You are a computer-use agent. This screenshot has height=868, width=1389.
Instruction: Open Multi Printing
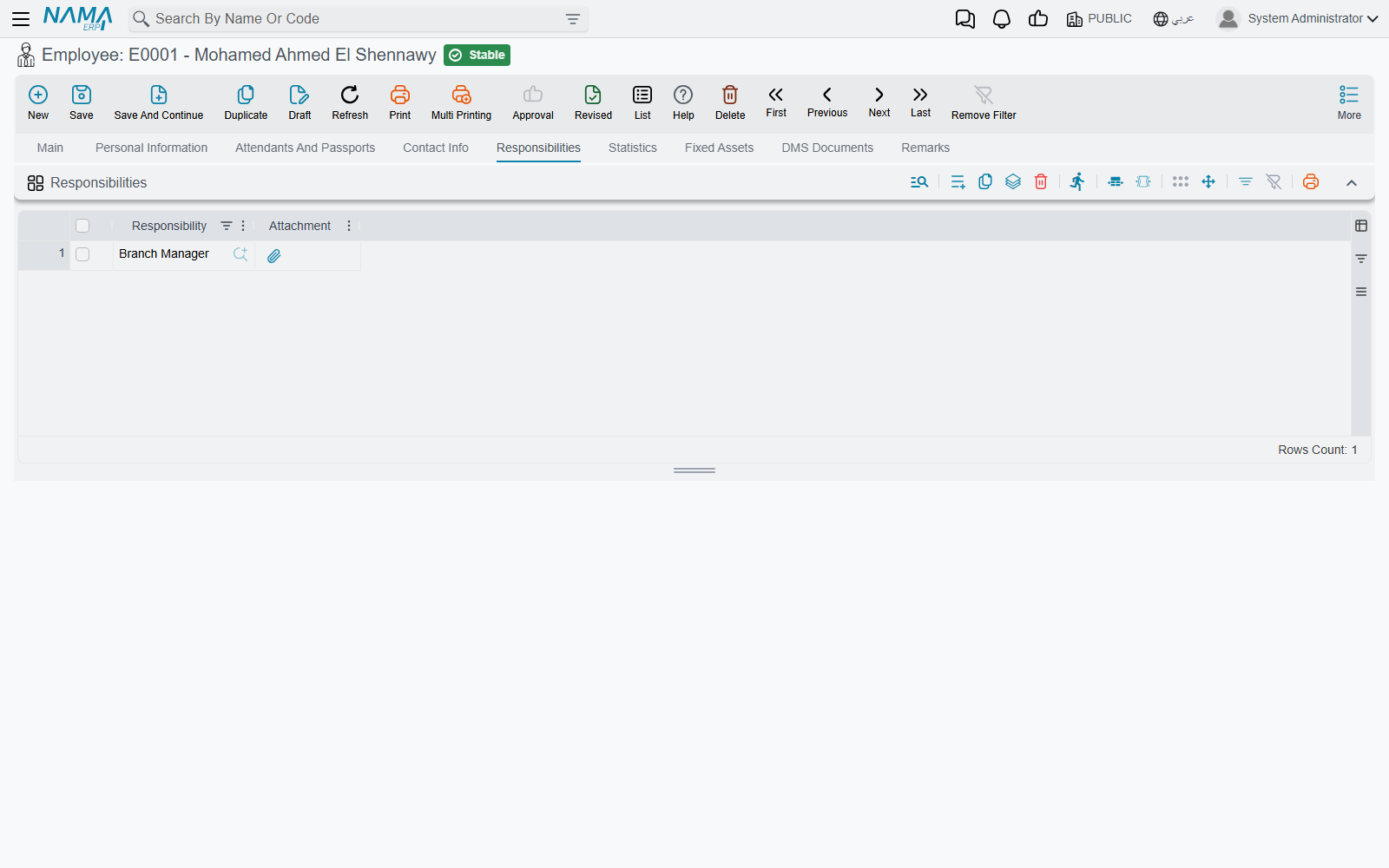point(461,102)
